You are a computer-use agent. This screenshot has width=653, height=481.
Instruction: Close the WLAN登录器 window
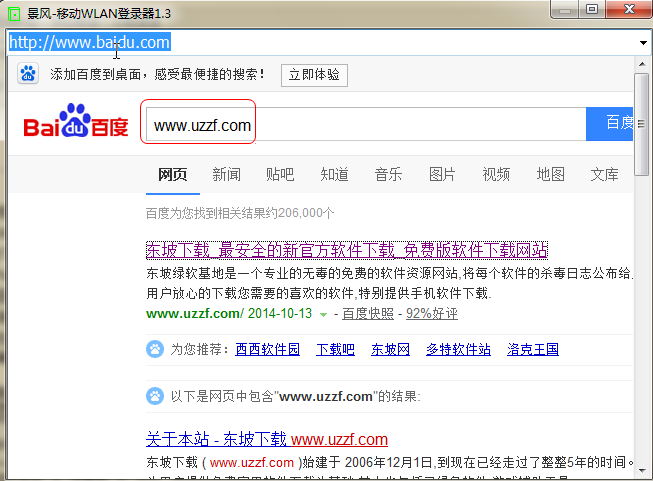(x=629, y=10)
